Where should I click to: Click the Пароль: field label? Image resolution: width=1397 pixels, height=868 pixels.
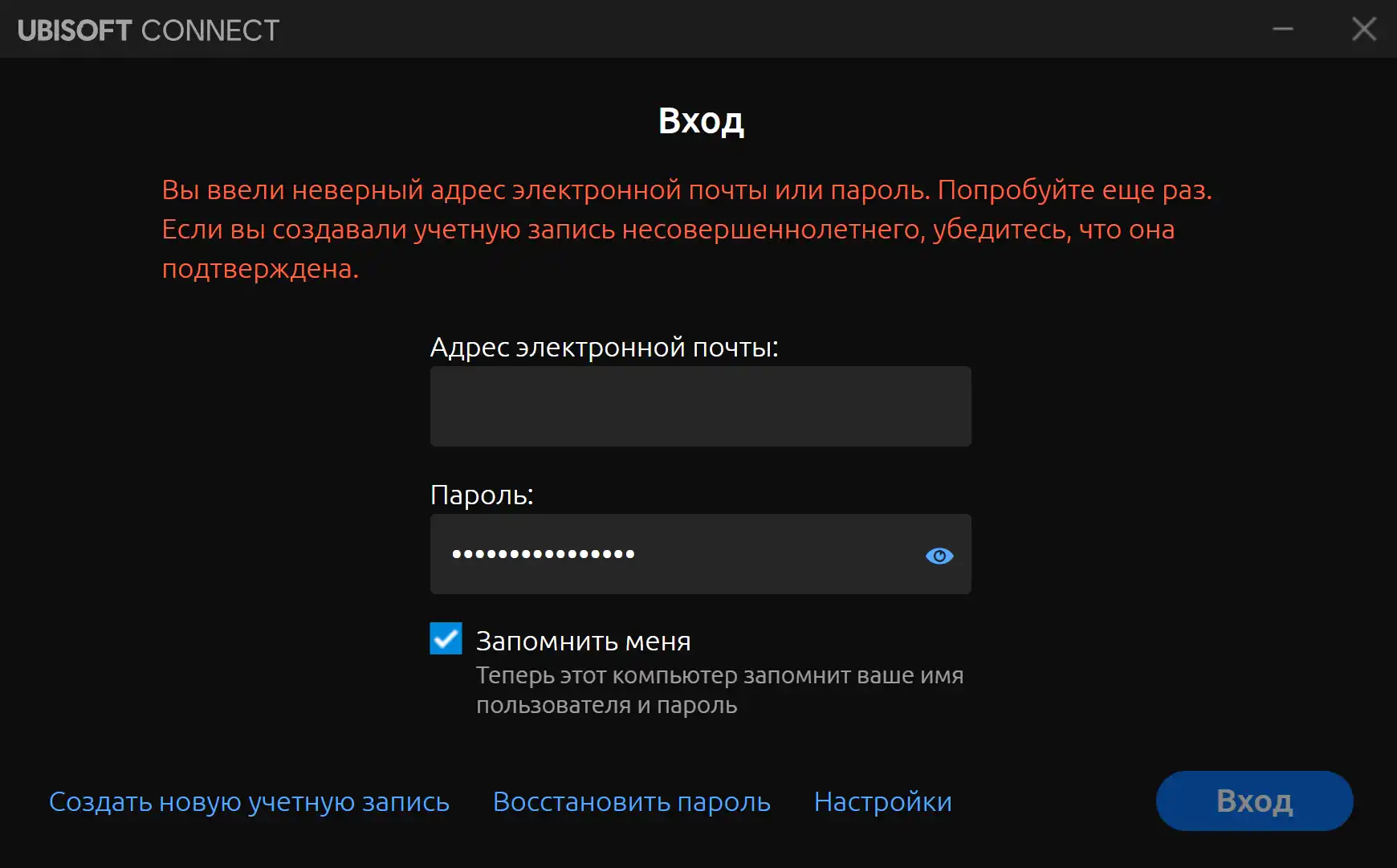pos(482,495)
